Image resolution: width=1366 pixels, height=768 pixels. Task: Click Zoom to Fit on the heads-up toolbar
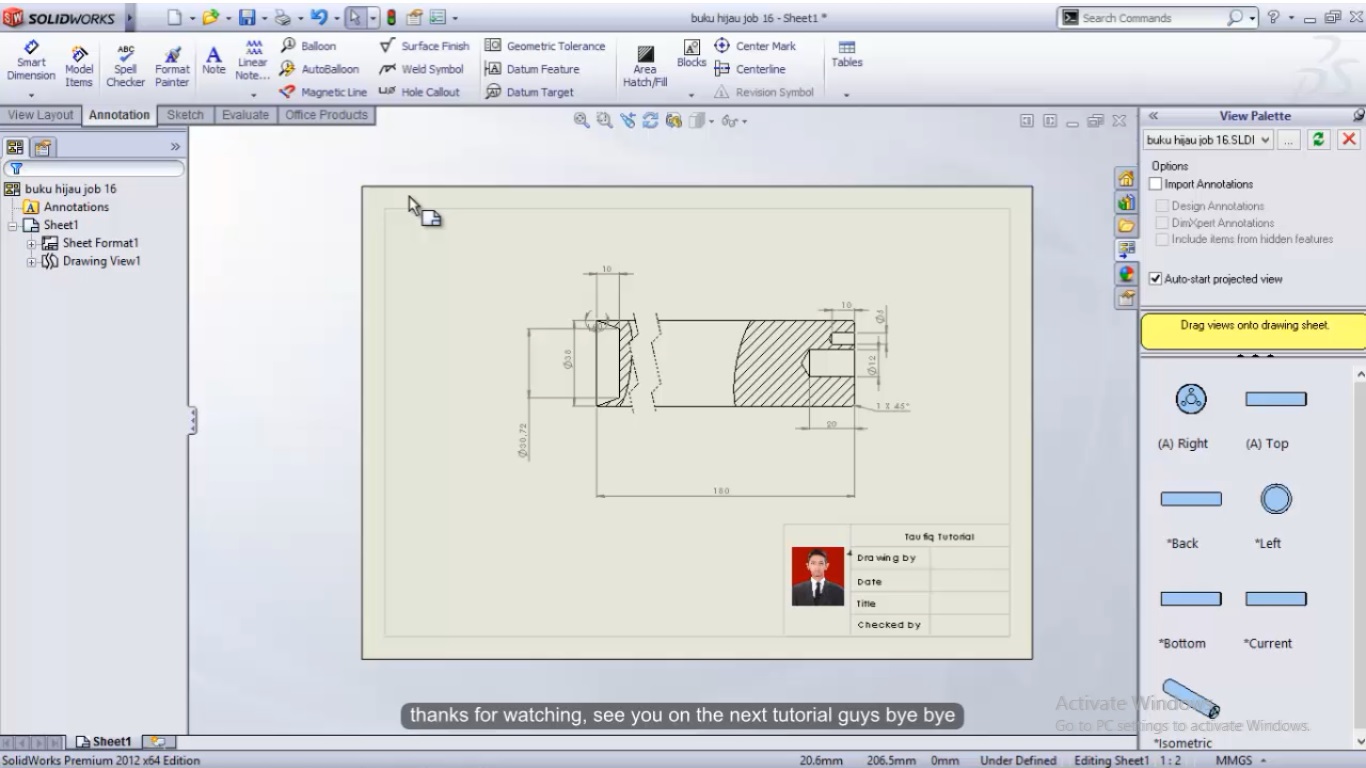tap(580, 120)
